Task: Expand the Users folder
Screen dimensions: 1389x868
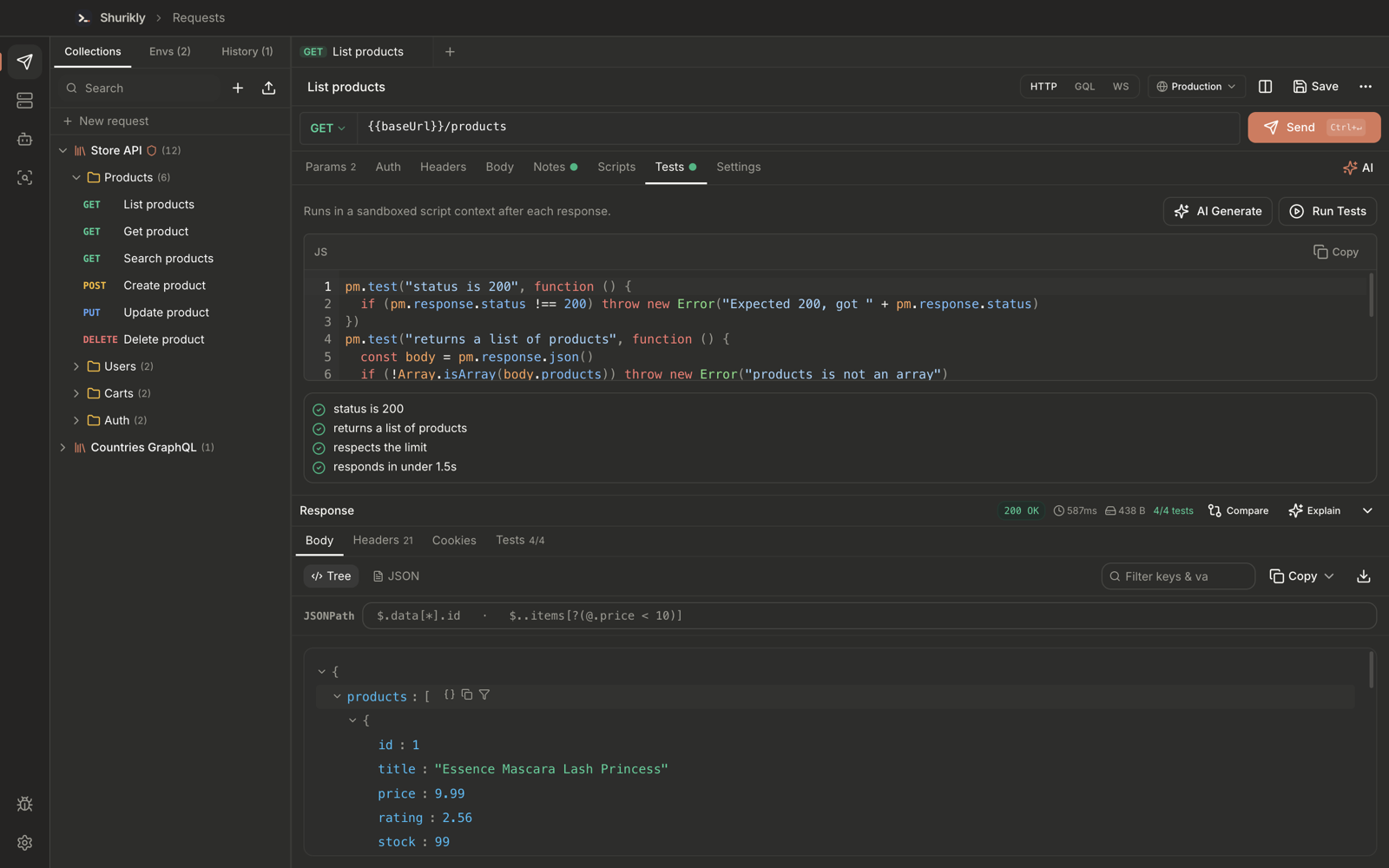Action: coord(76,366)
